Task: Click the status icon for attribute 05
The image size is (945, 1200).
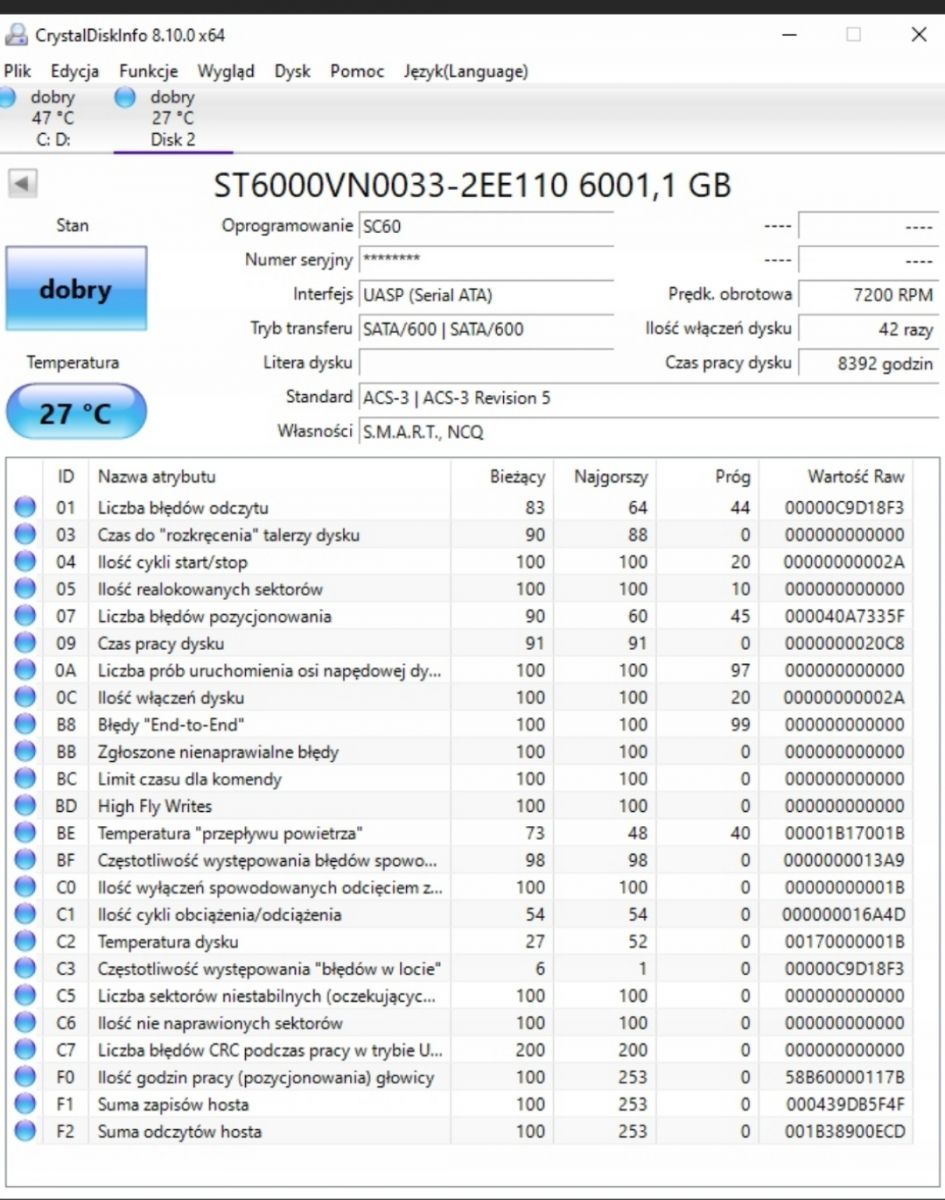Action: coord(24,589)
